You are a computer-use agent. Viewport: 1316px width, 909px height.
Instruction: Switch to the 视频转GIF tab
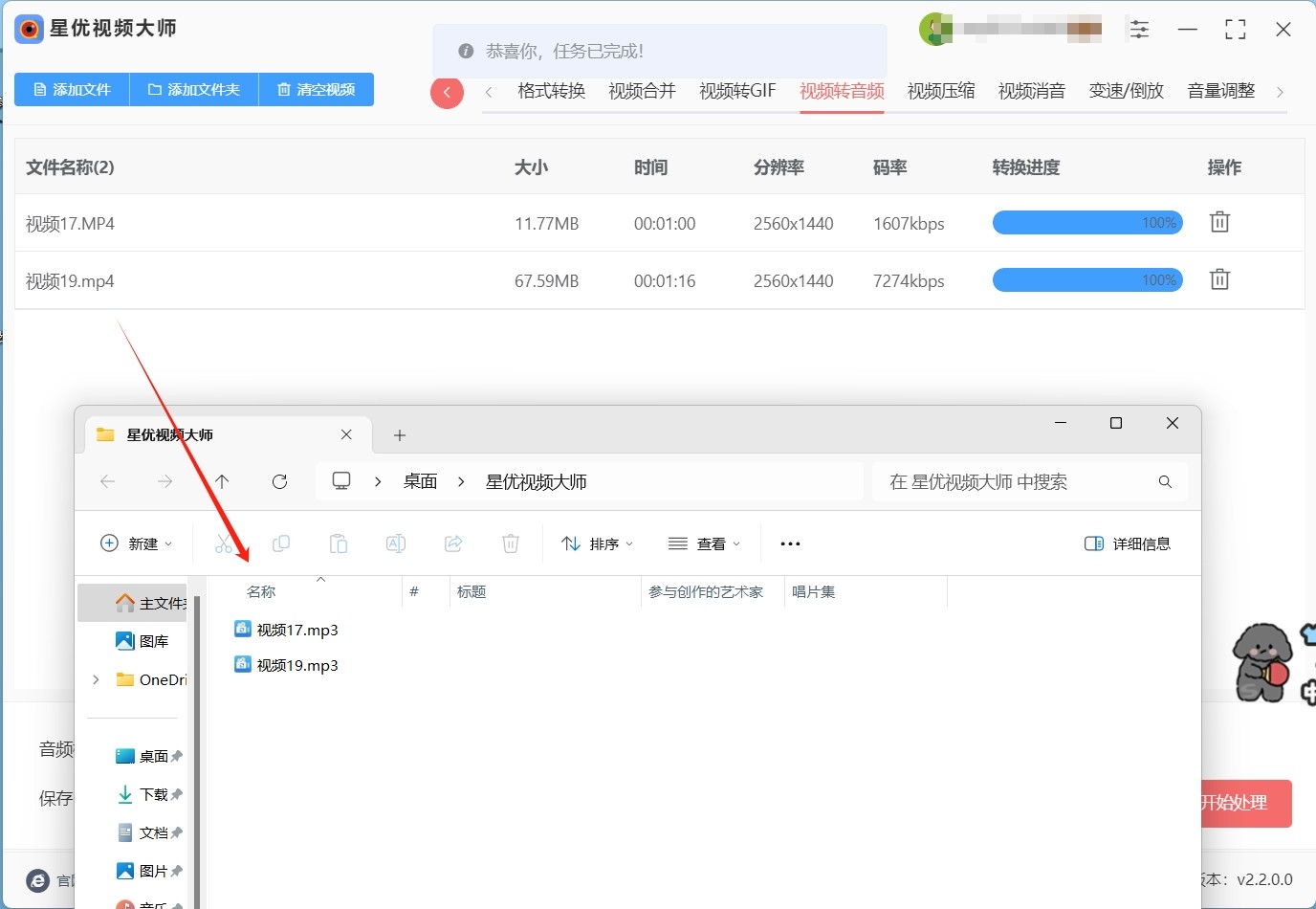pos(736,91)
